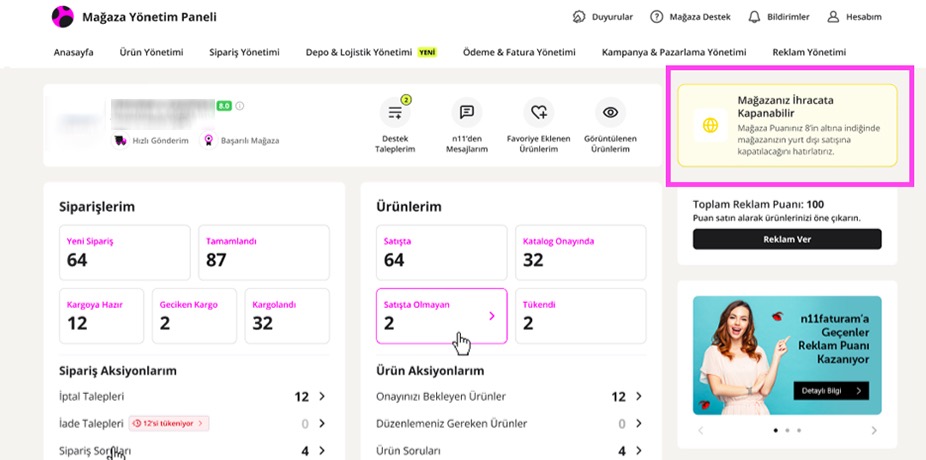Image resolution: width=926 pixels, height=460 pixels.
Task: Expand İptal Talepleri arrow
Action: point(322,396)
